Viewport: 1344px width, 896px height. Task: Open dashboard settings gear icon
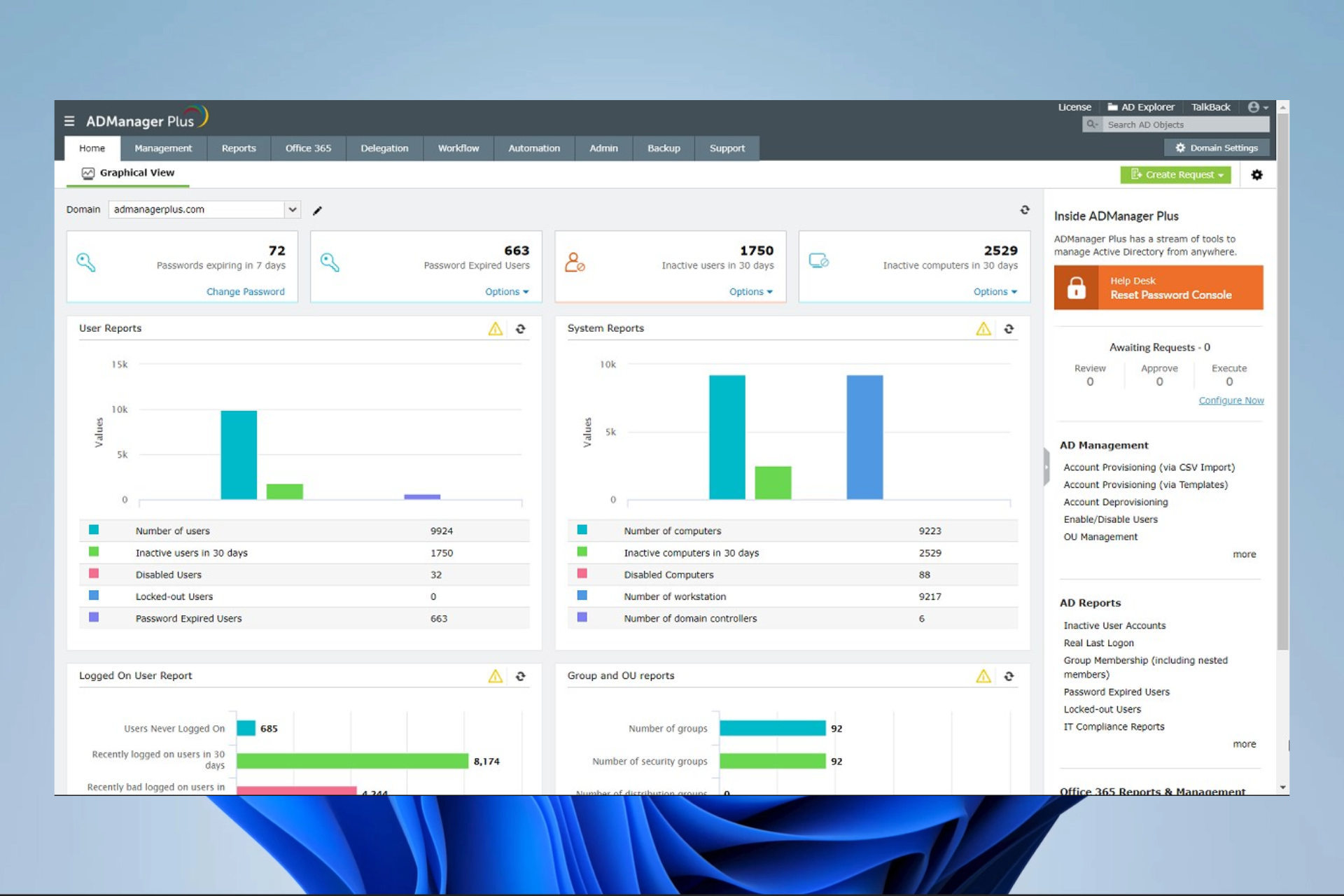[x=1257, y=175]
